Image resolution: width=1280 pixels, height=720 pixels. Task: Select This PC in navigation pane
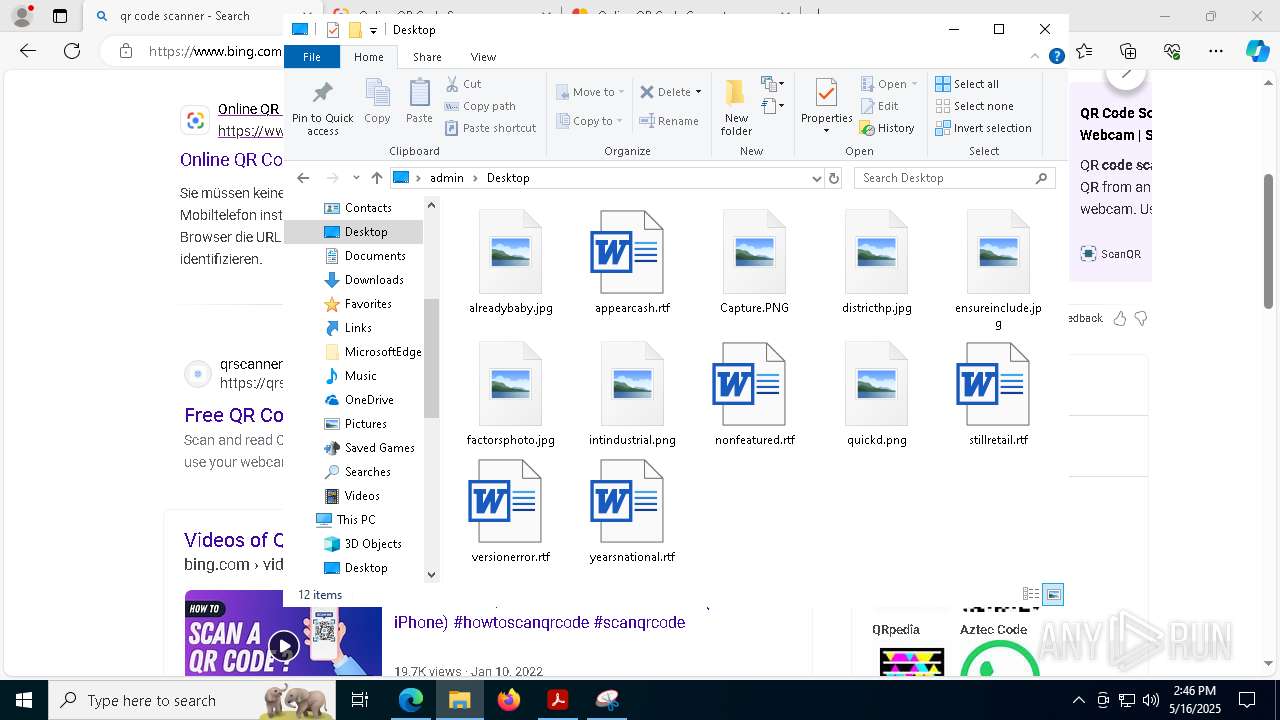click(345, 520)
